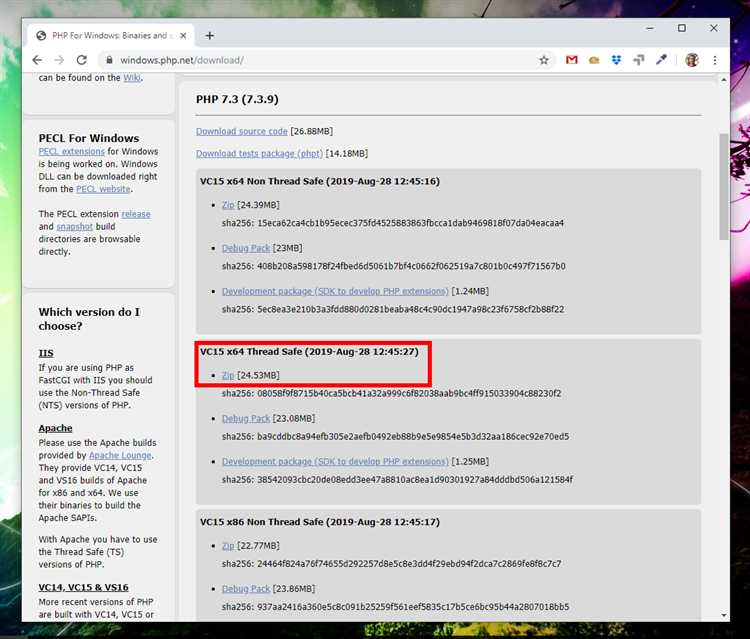Click the browser forward arrow
The image size is (750, 639).
59,60
